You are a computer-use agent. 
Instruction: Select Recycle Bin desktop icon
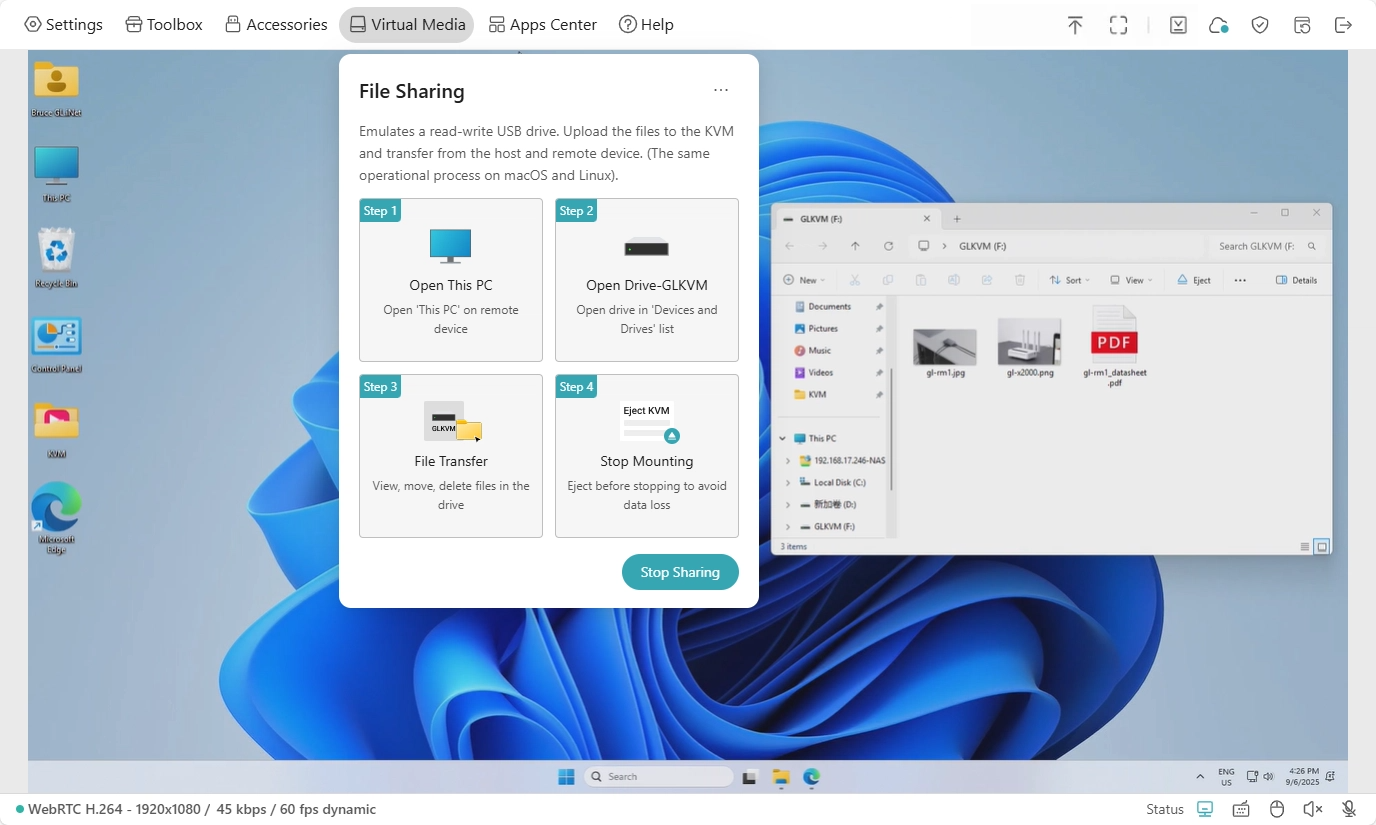pos(56,259)
